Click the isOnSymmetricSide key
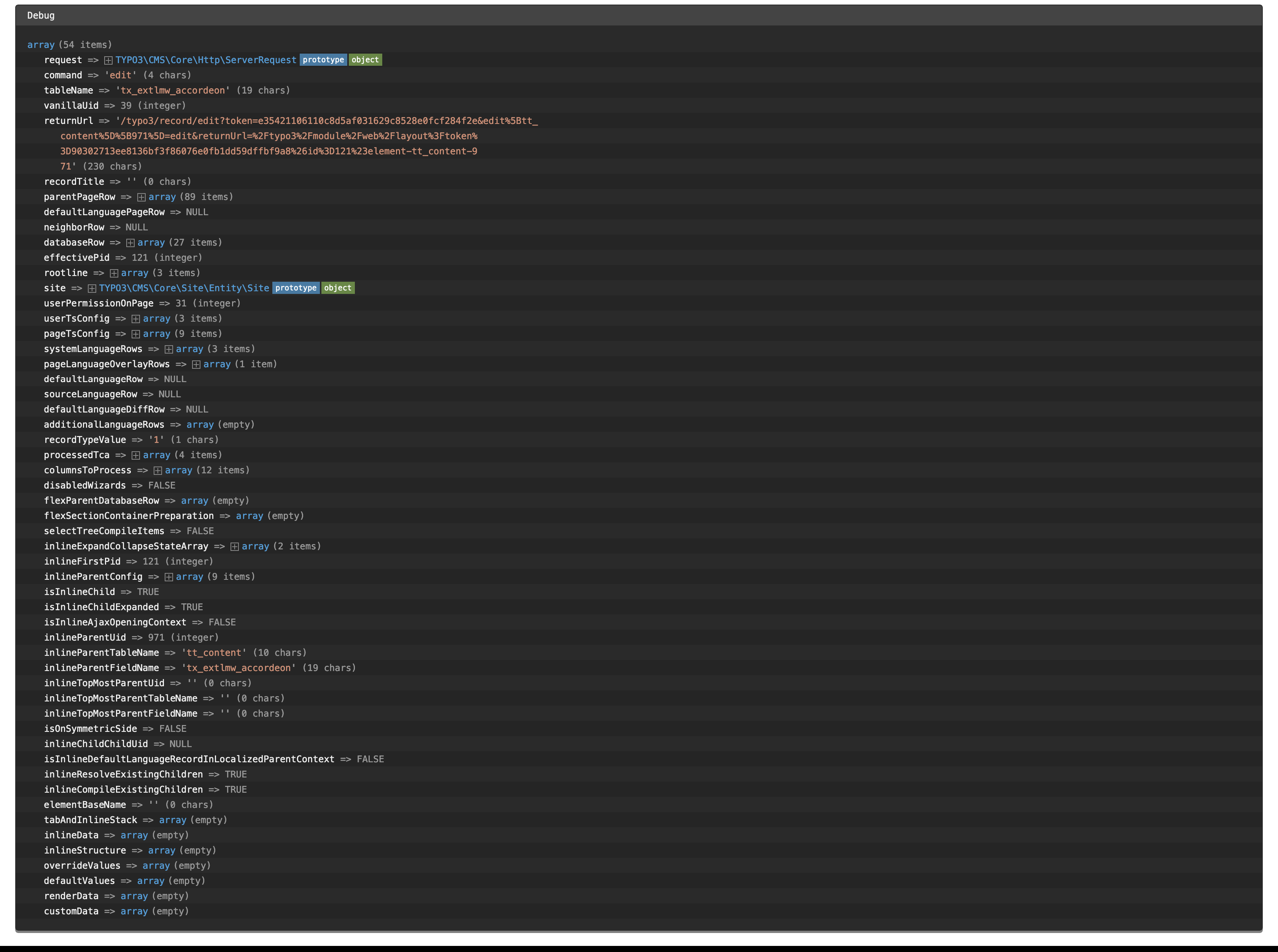1278x952 pixels. pos(91,728)
